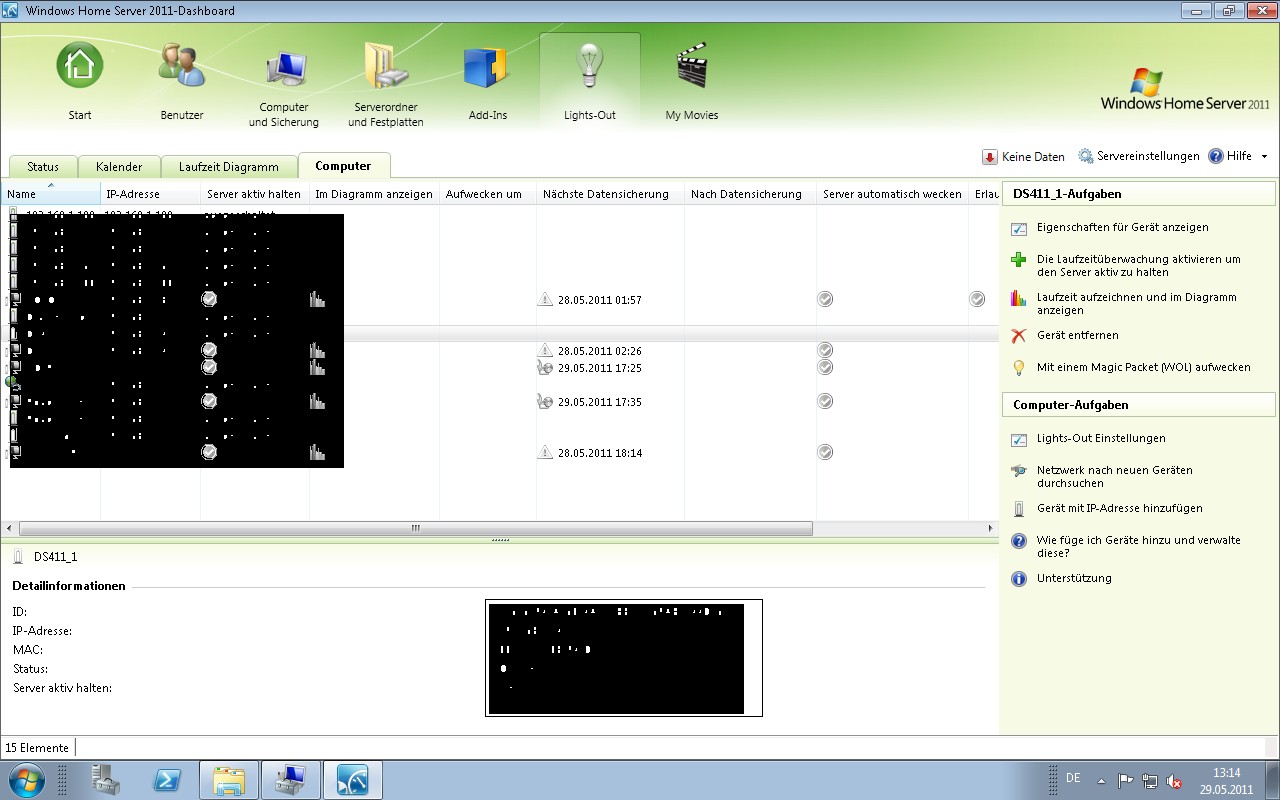The image size is (1280, 800).
Task: Open the Add-Ins section
Action: pyautogui.click(x=488, y=82)
